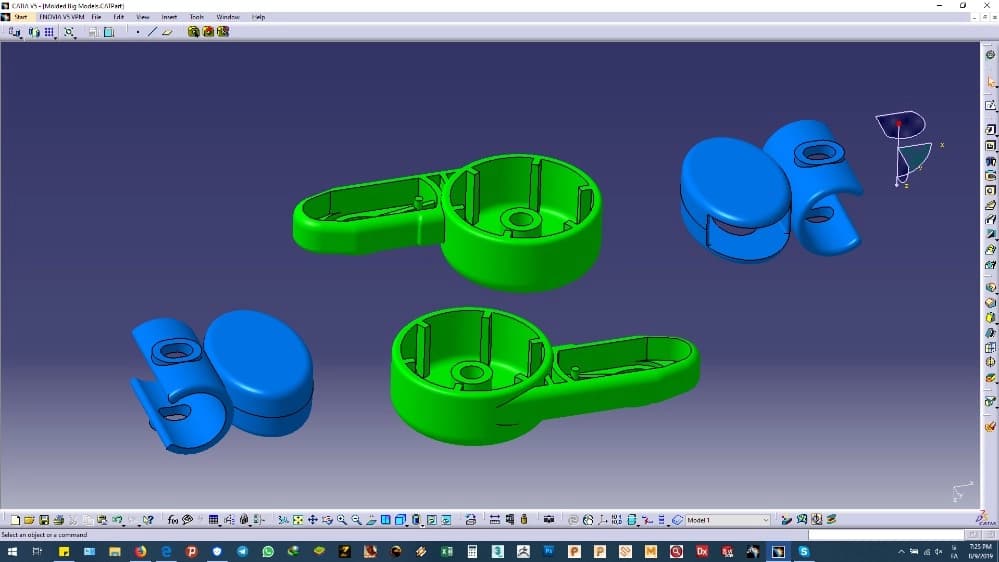Click the Swap visible space icon
The width and height of the screenshot is (999, 562).
tap(447, 520)
